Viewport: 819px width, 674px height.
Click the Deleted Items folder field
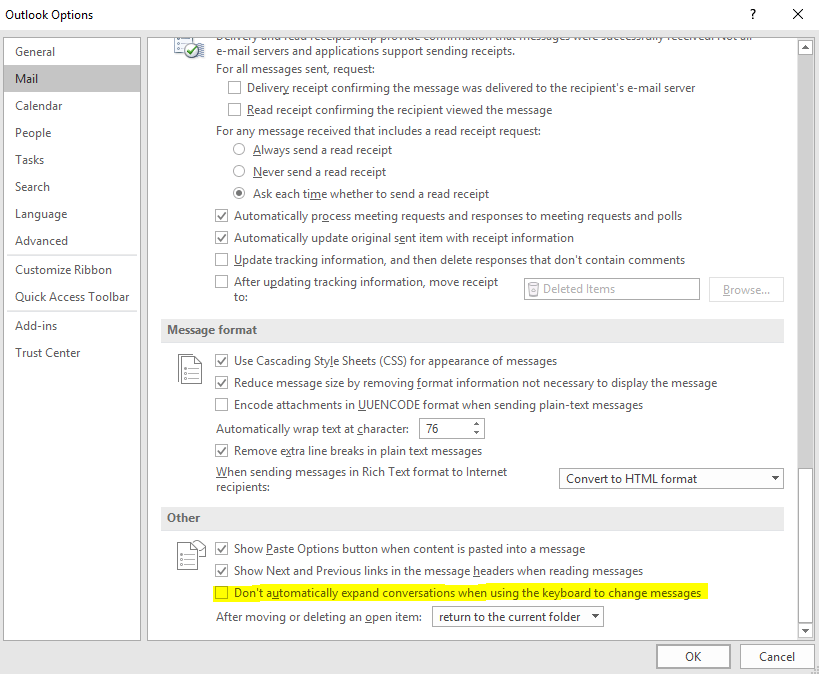pyautogui.click(x=612, y=289)
